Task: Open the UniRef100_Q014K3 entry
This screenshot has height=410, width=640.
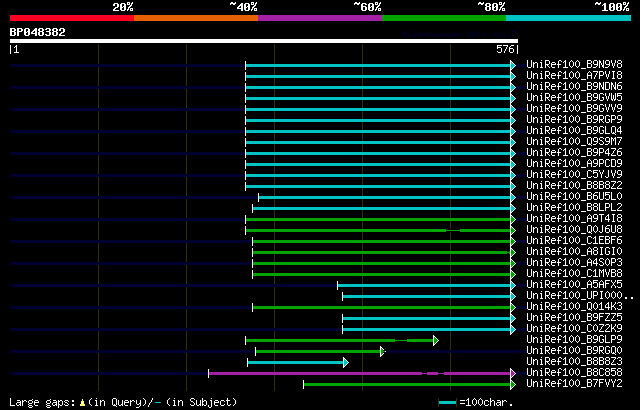Action: click(x=574, y=307)
